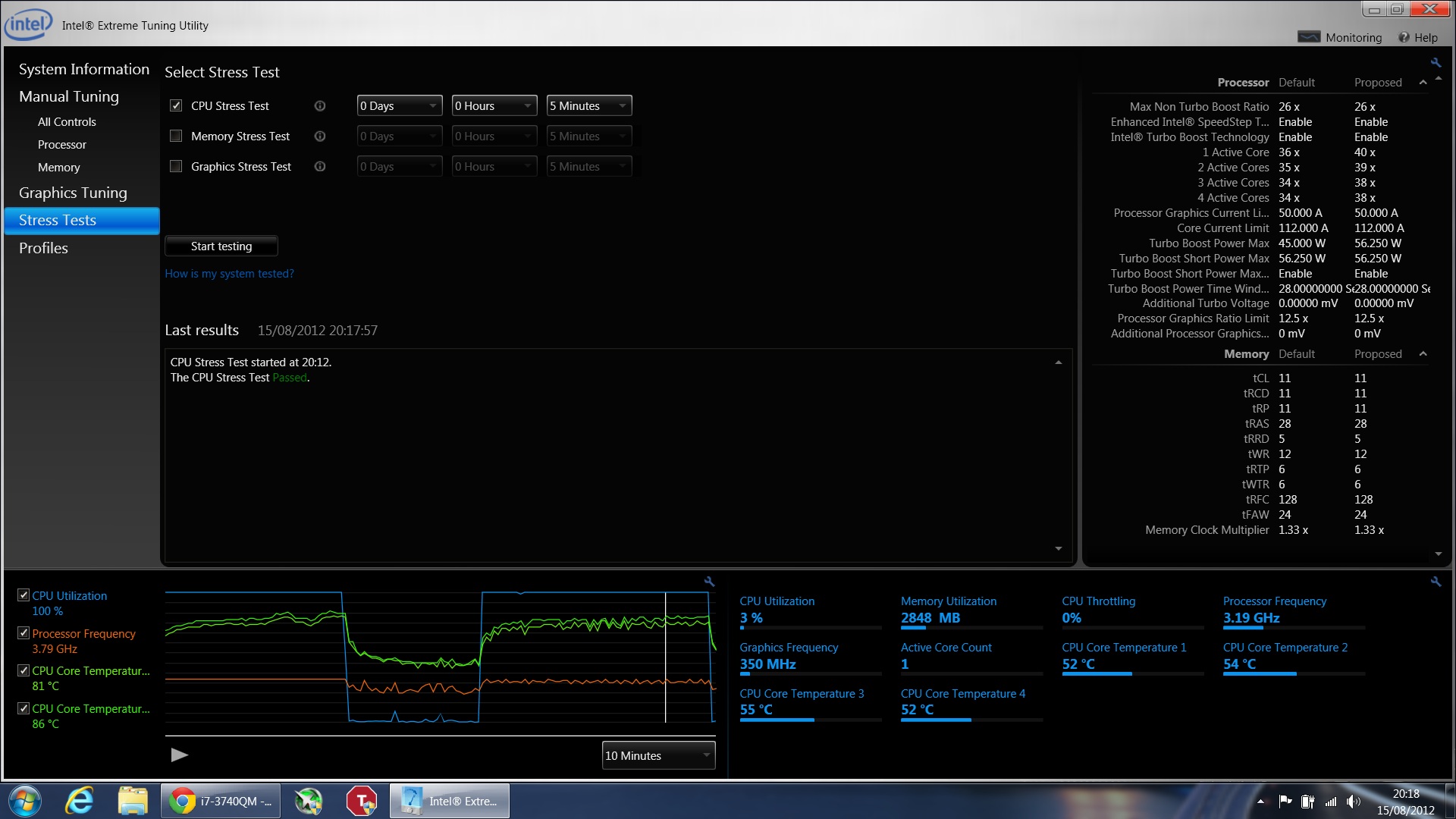Enable the Graphics Stress Test checkbox
This screenshot has width=1456, height=819.
point(176,167)
